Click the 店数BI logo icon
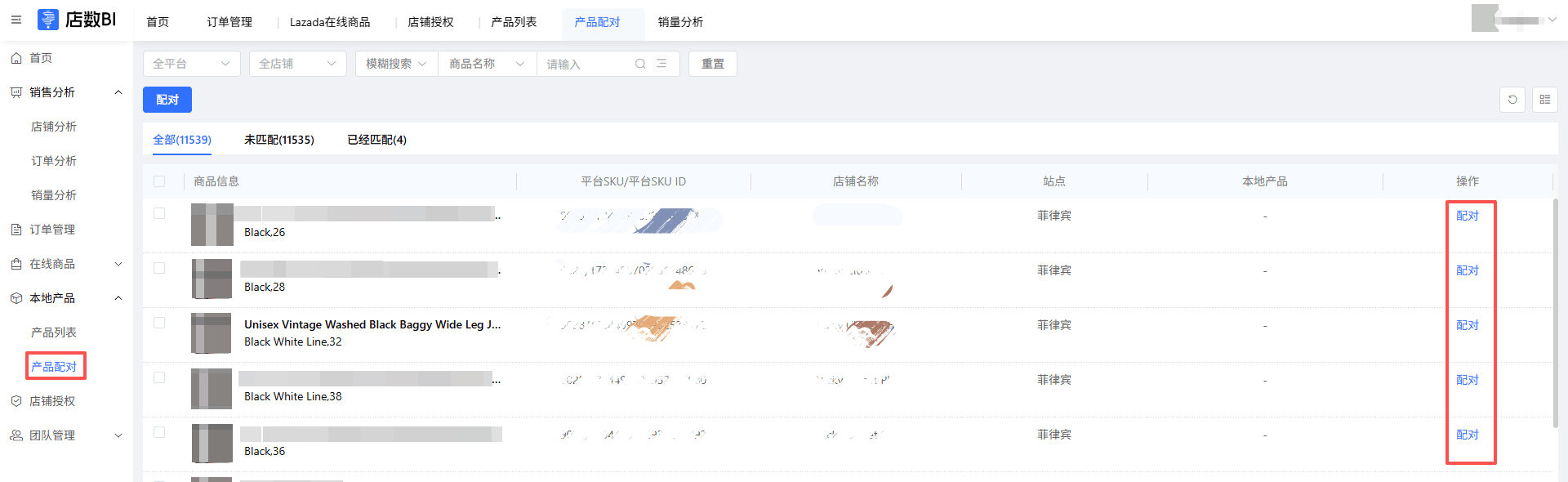The height and width of the screenshot is (482, 1568). click(47, 20)
